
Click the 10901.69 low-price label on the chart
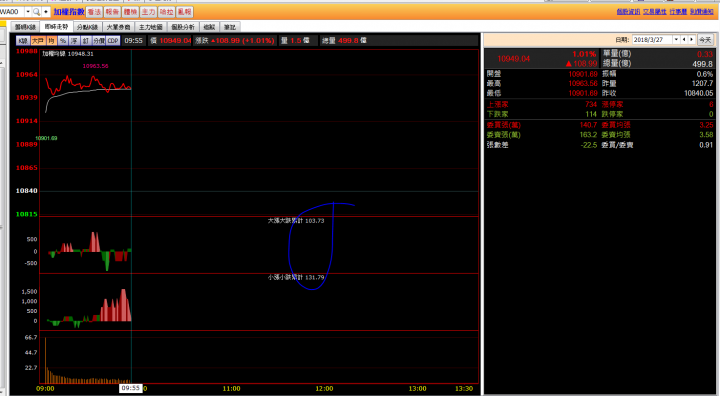click(x=46, y=138)
